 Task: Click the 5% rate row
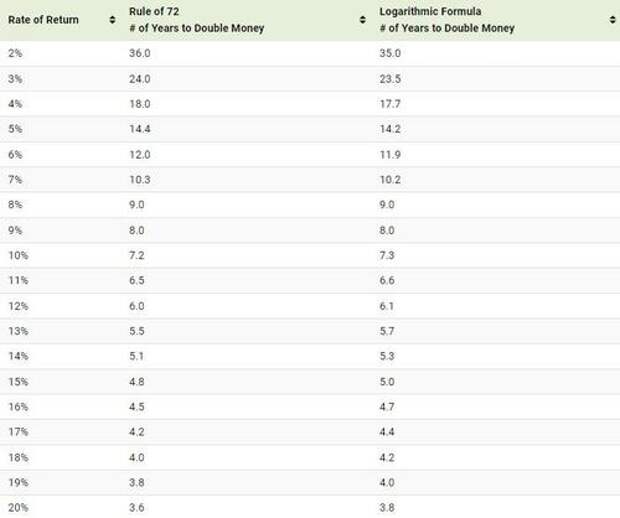point(310,129)
